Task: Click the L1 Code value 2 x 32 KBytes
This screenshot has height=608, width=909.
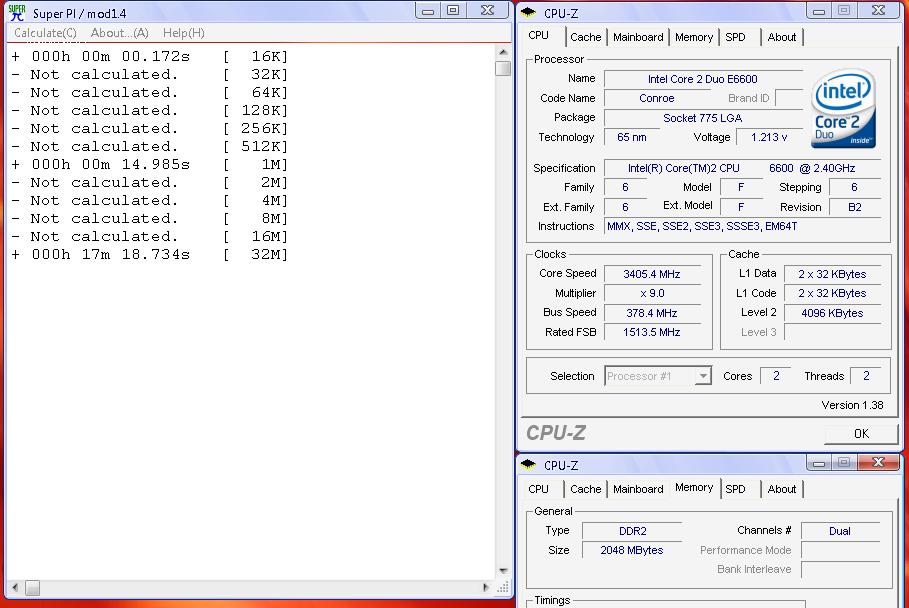Action: point(832,293)
